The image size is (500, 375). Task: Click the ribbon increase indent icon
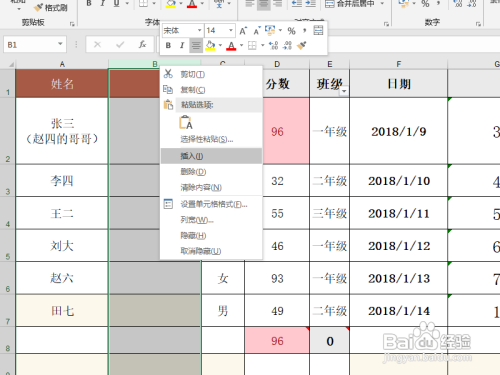tap(310, 4)
